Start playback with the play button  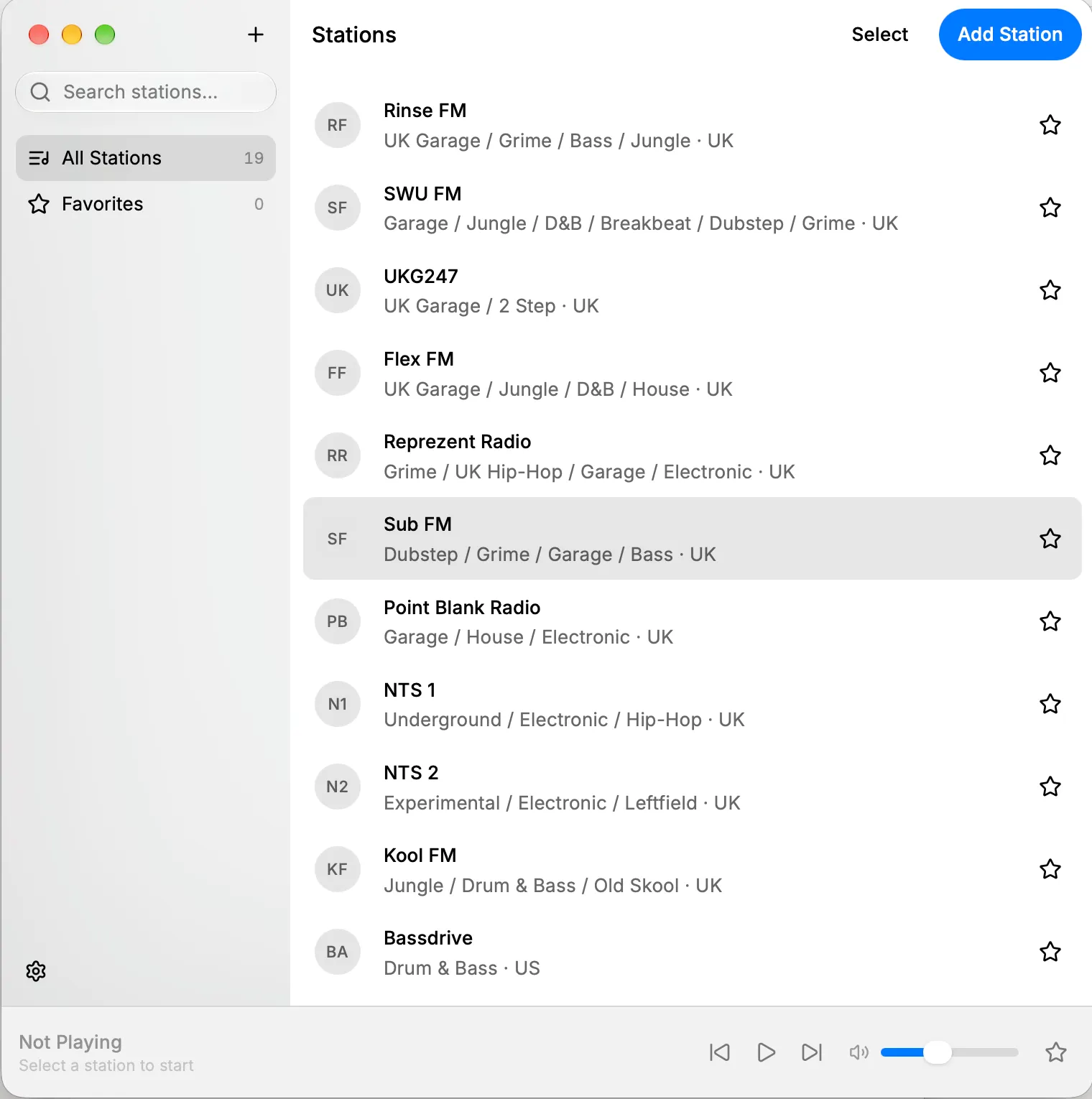point(767,1052)
